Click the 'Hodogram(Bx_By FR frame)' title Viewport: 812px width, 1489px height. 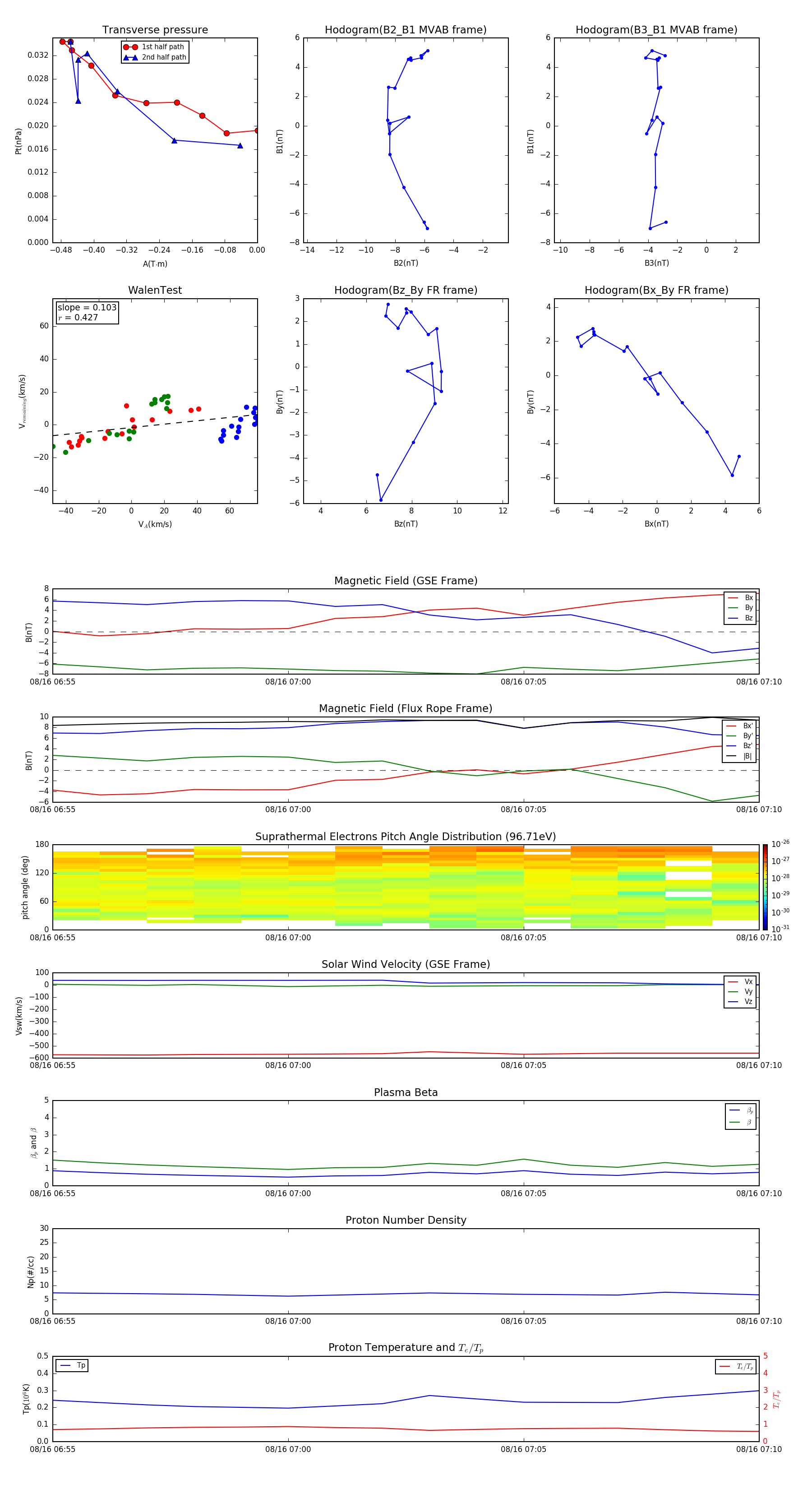pos(656,290)
